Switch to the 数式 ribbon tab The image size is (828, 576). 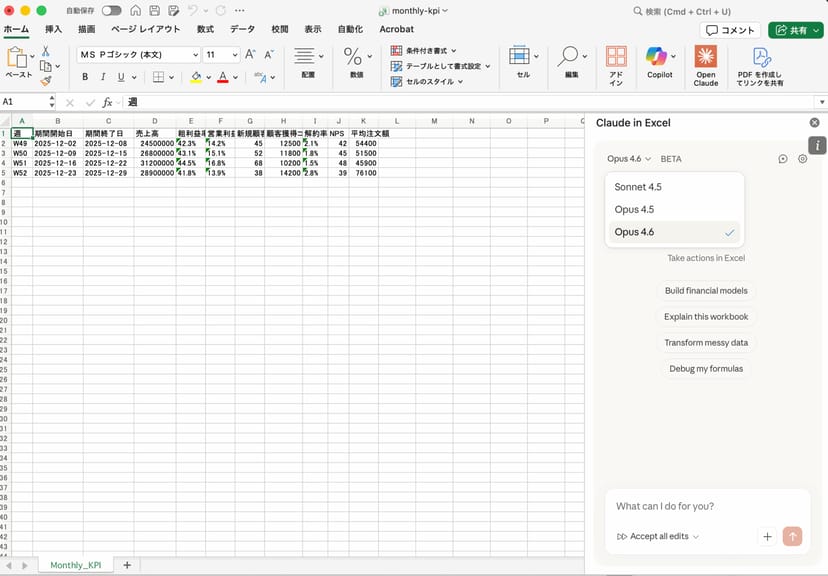point(205,29)
